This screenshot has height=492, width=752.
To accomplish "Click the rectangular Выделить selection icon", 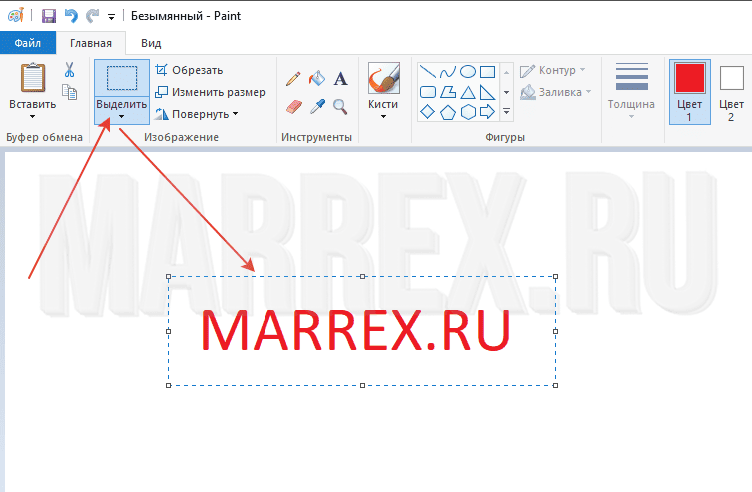I will tap(122, 78).
